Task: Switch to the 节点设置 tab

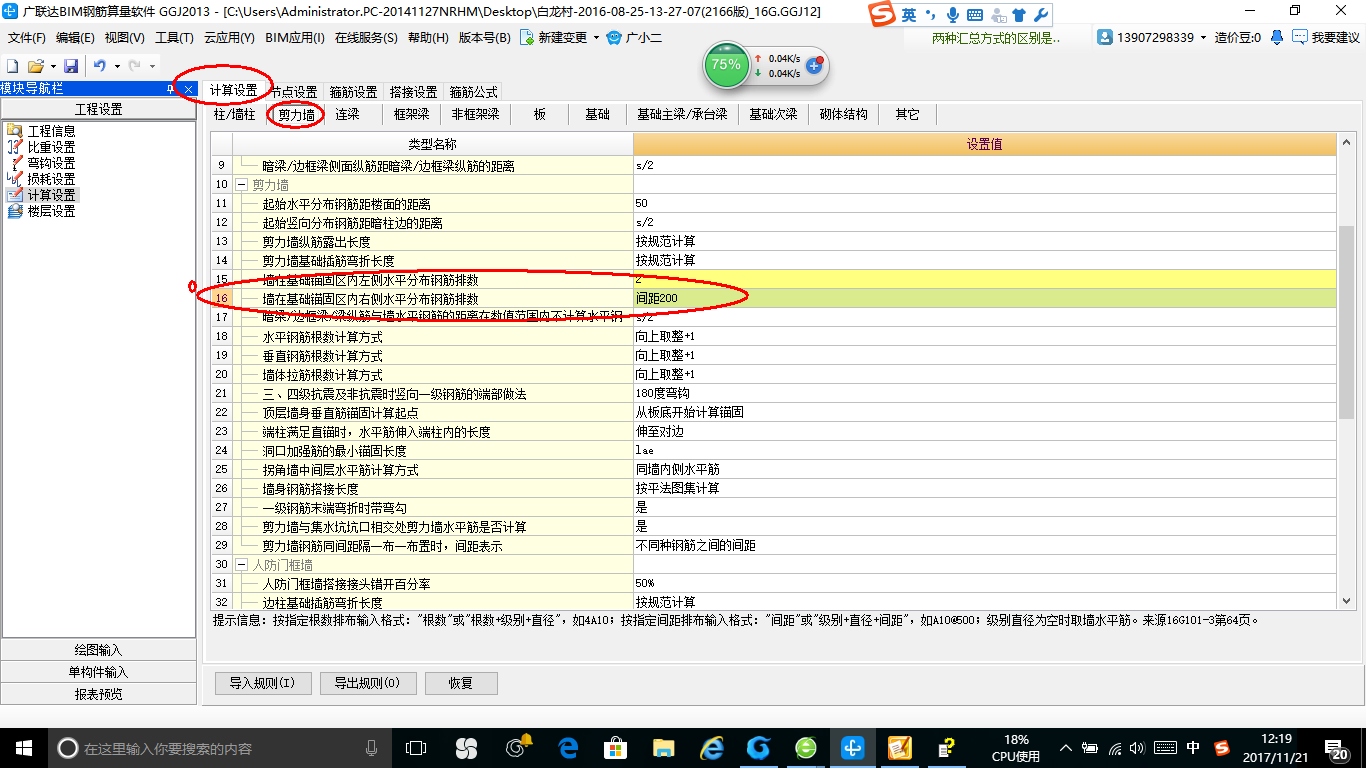Action: tap(294, 92)
